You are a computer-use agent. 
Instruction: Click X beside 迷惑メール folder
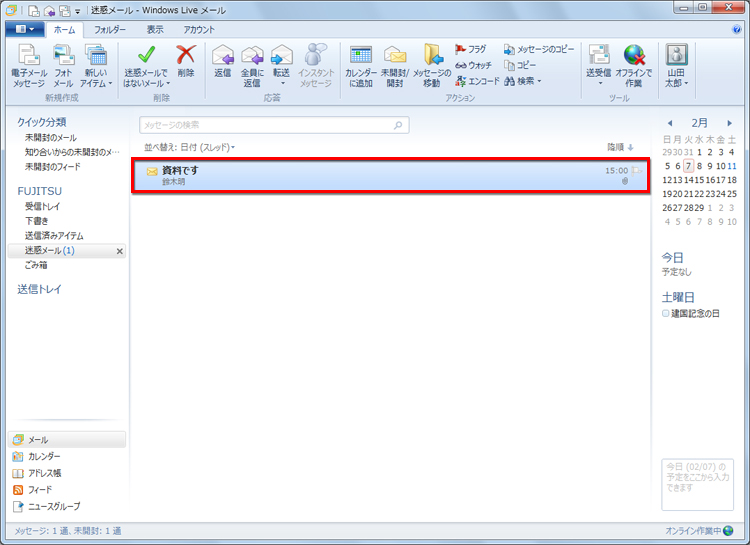coord(120,251)
